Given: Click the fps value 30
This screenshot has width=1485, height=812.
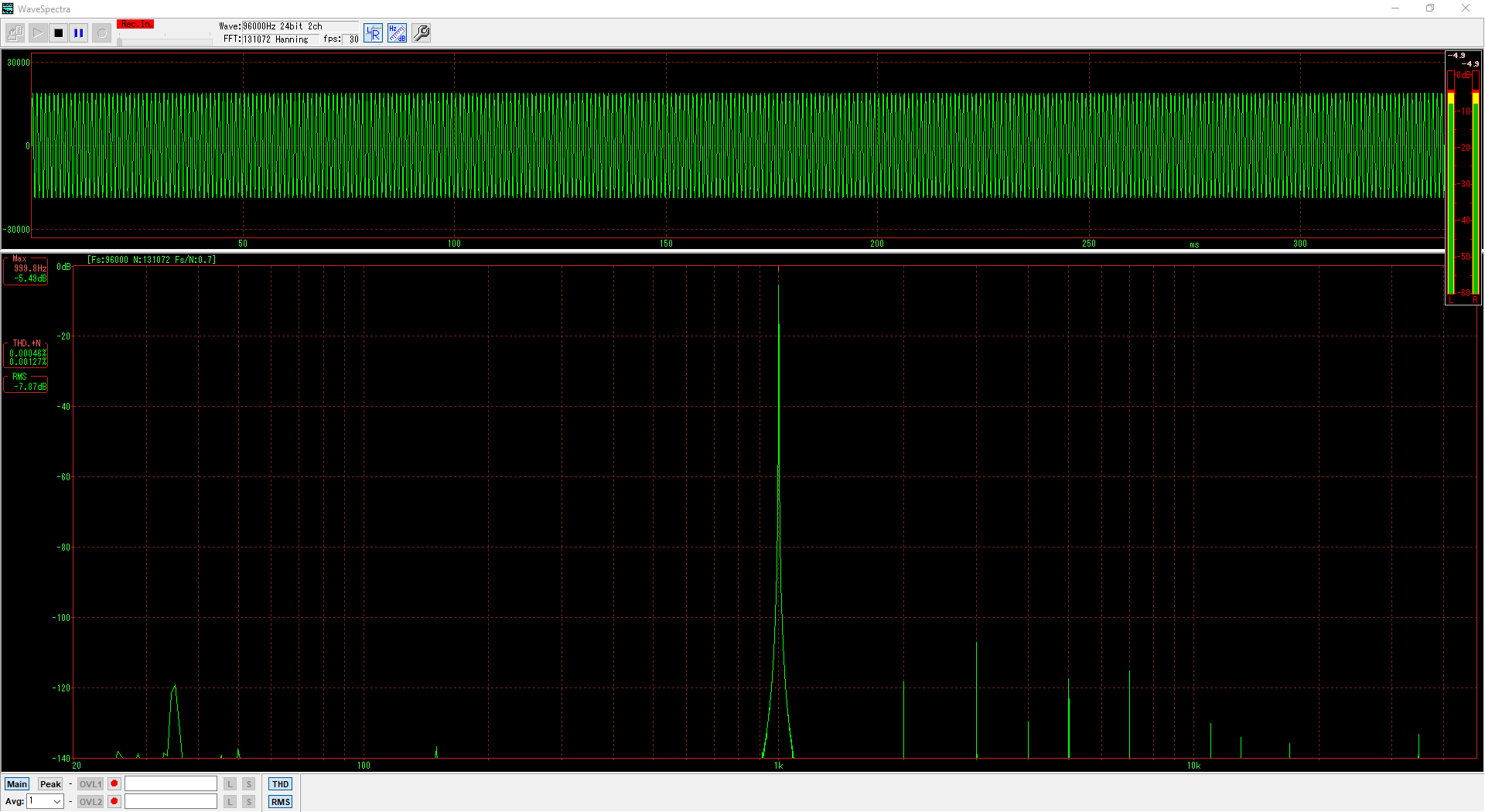Looking at the screenshot, I should [352, 39].
